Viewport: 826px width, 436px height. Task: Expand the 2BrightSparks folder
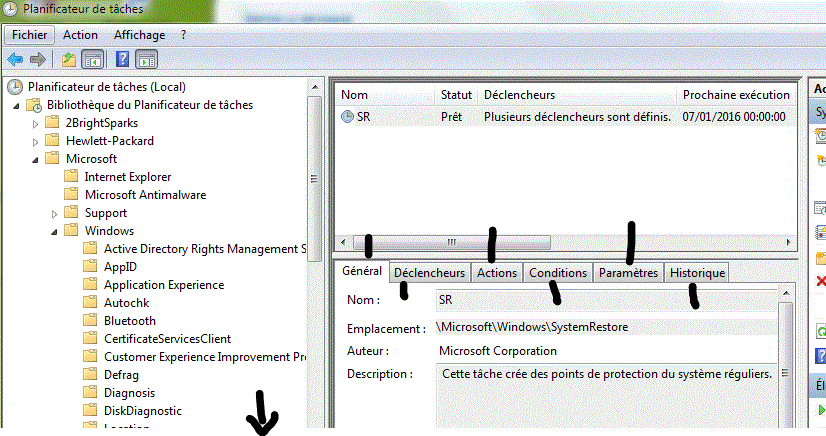coord(37,123)
